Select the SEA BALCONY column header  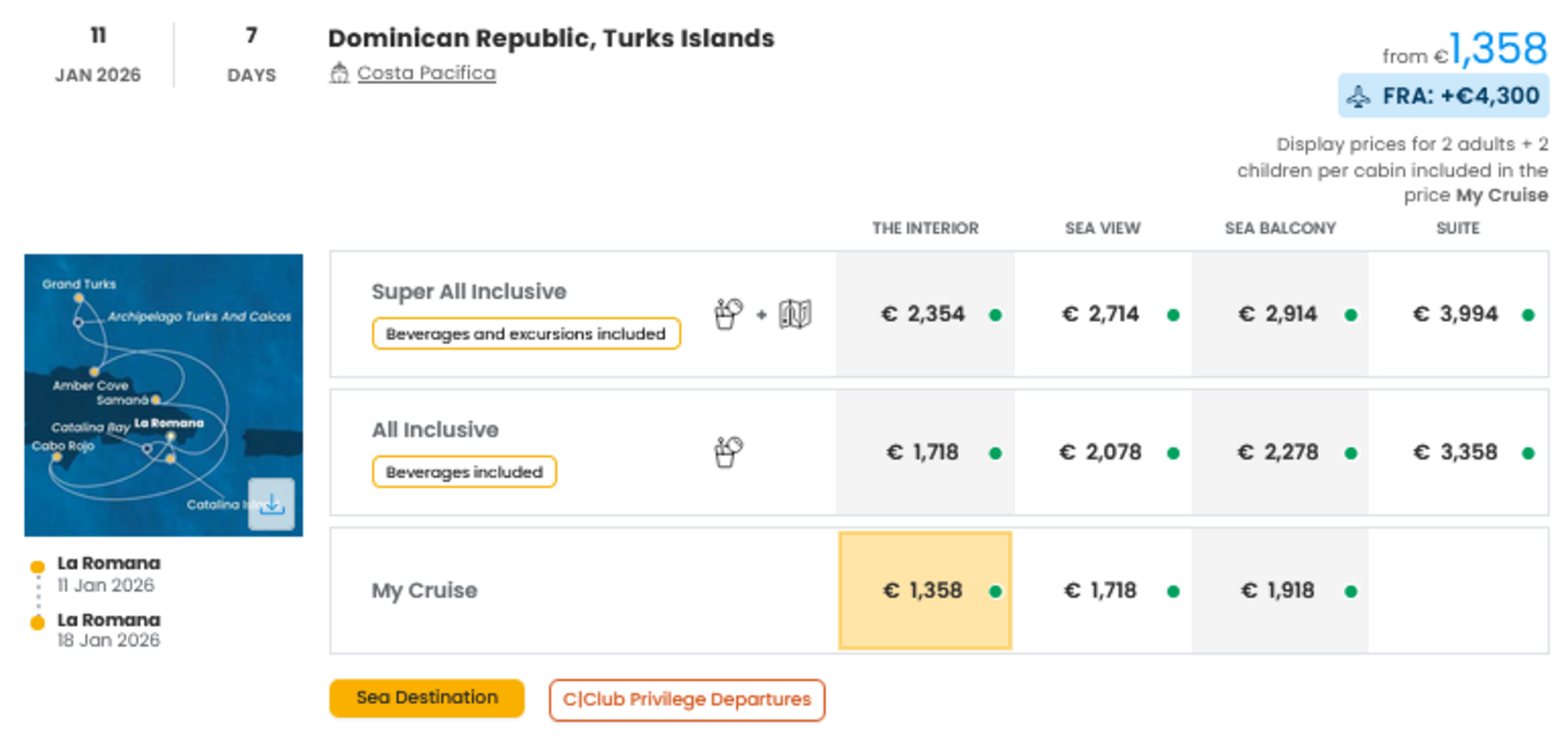[1280, 228]
